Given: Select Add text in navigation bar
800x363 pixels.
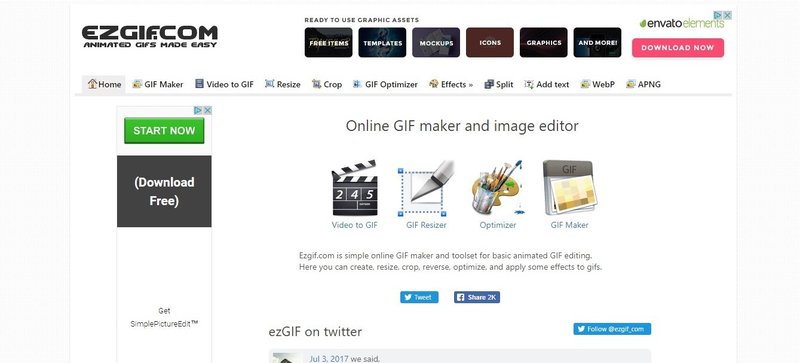Looking at the screenshot, I should tap(547, 84).
